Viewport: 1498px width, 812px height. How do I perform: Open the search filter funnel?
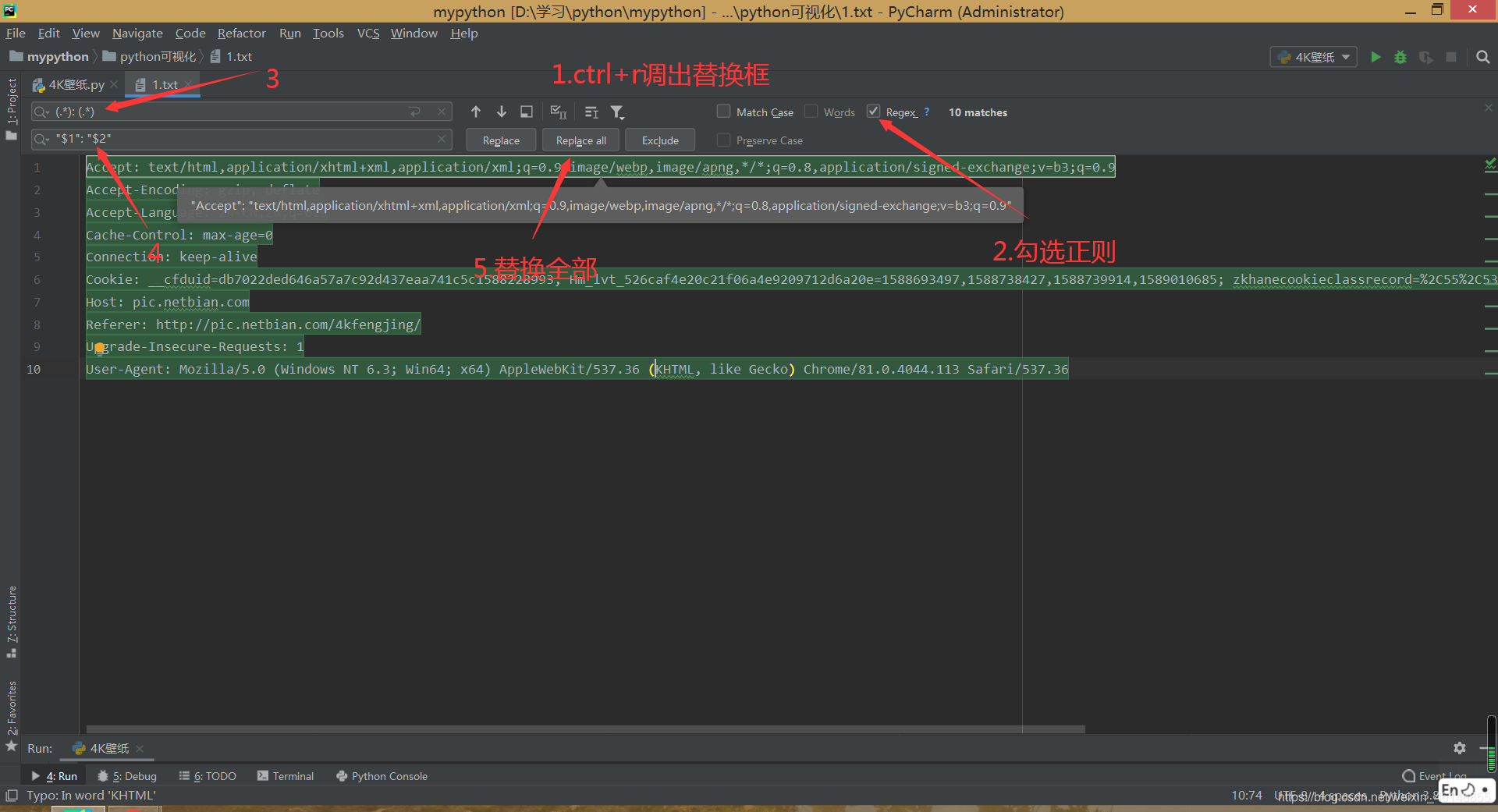(617, 112)
